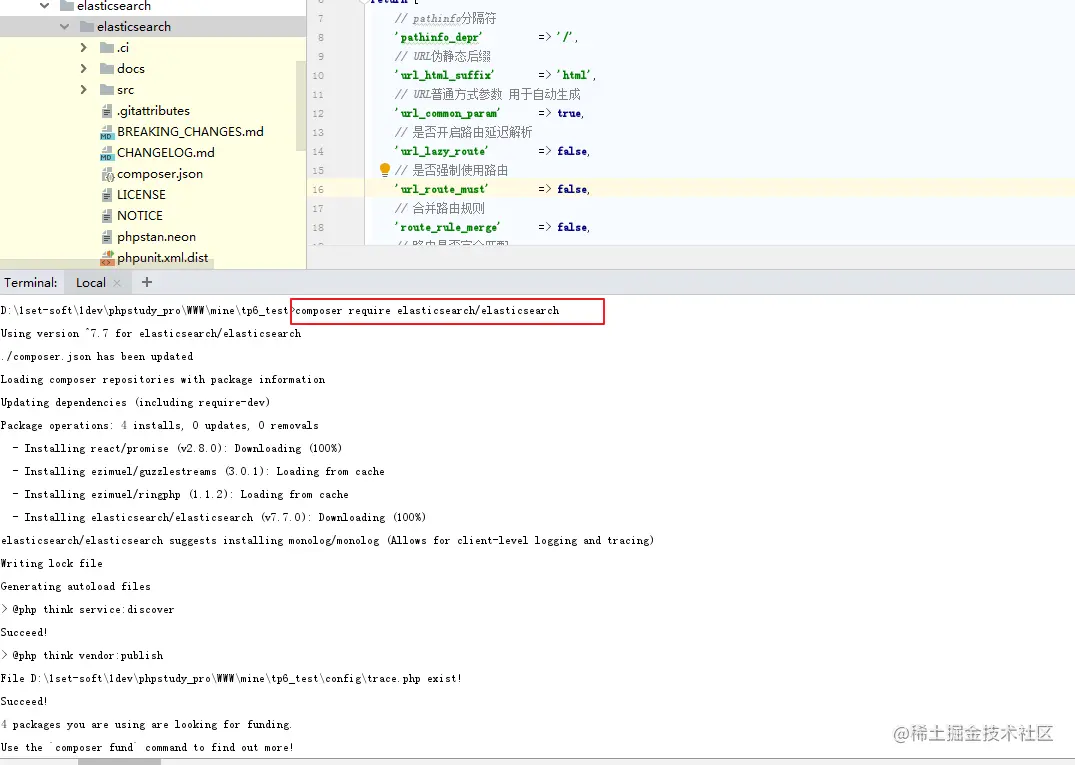
Task: Close the Local terminal tab
Action: (117, 282)
